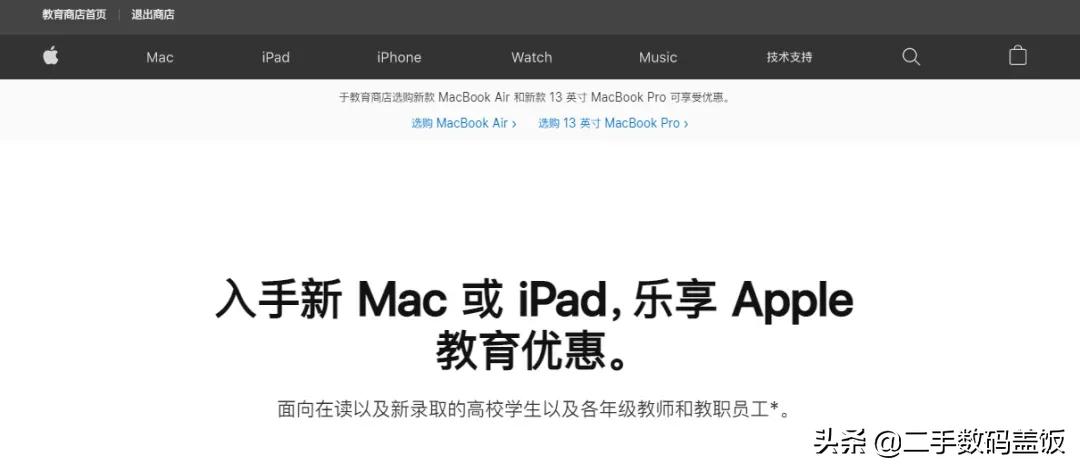
Task: Open the shopping bag icon
Action: click(x=1017, y=56)
